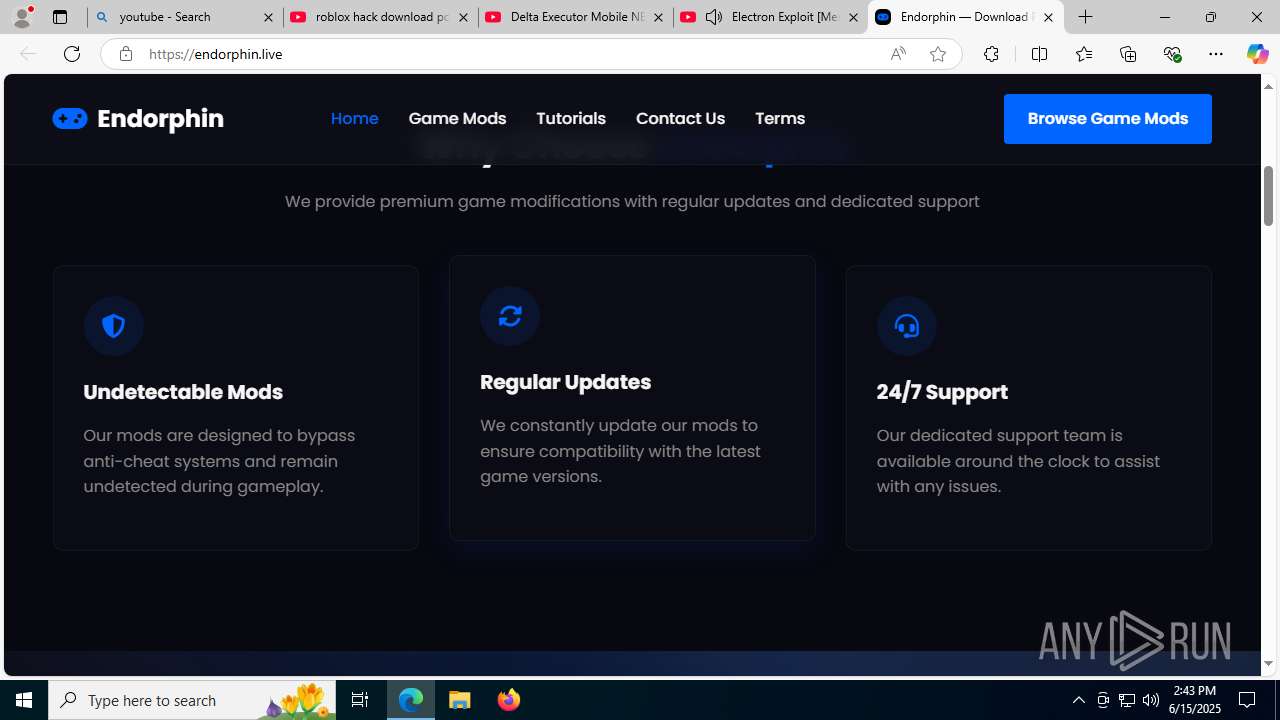
Task: Close the youtube - Search tab
Action: (x=268, y=17)
